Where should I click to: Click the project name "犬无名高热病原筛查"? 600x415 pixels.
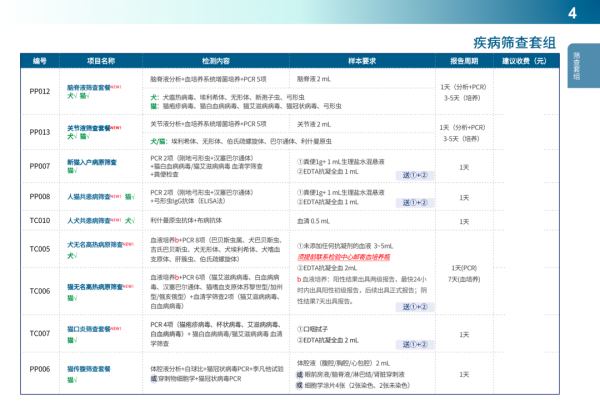[95, 244]
